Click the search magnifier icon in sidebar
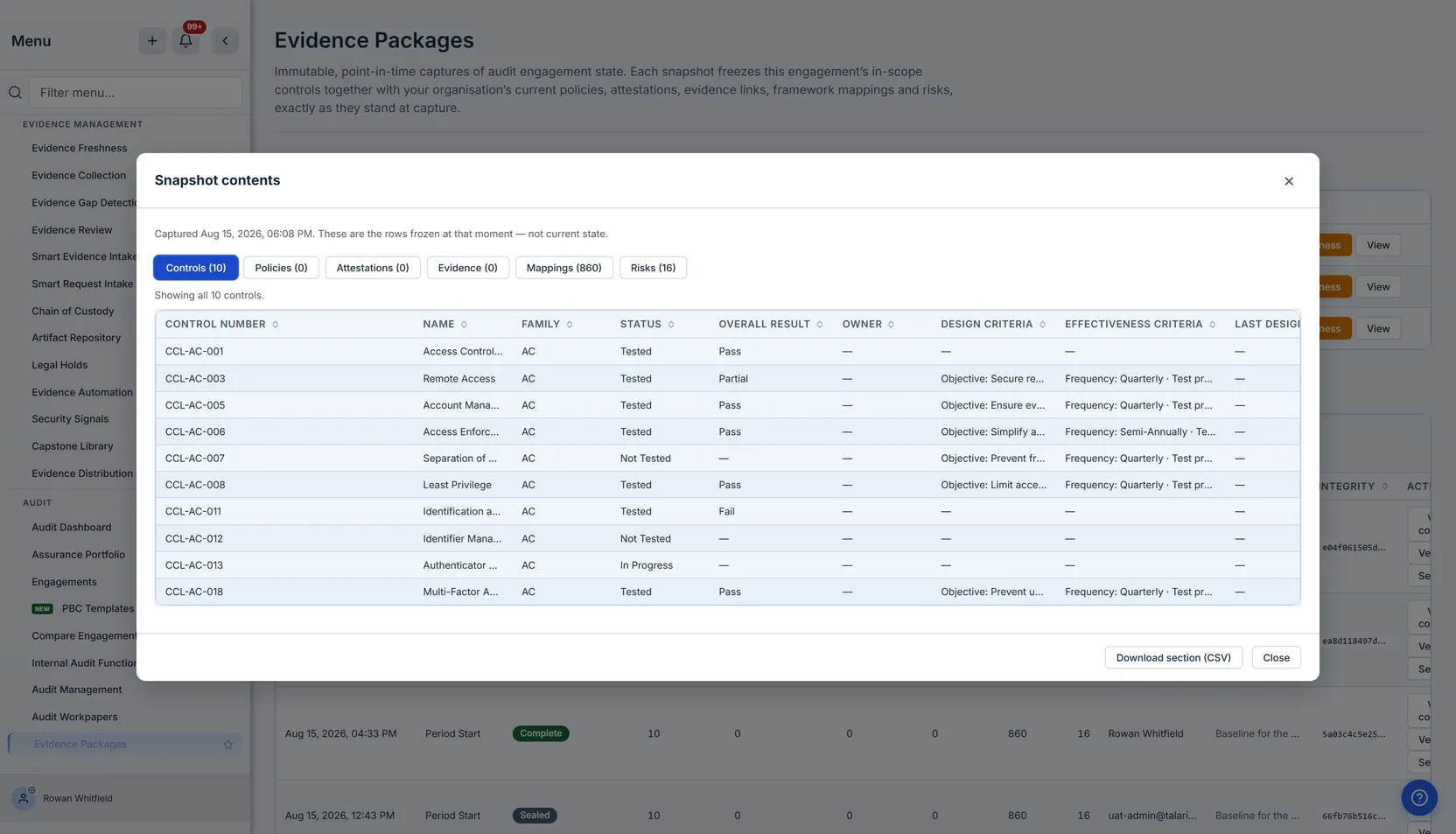Screen dimensions: 1456x834 click(15, 93)
